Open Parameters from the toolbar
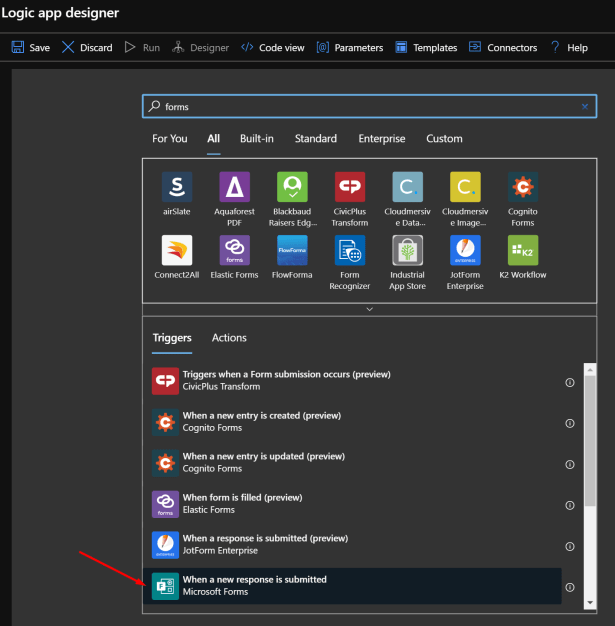The width and height of the screenshot is (615, 626). [x=350, y=48]
